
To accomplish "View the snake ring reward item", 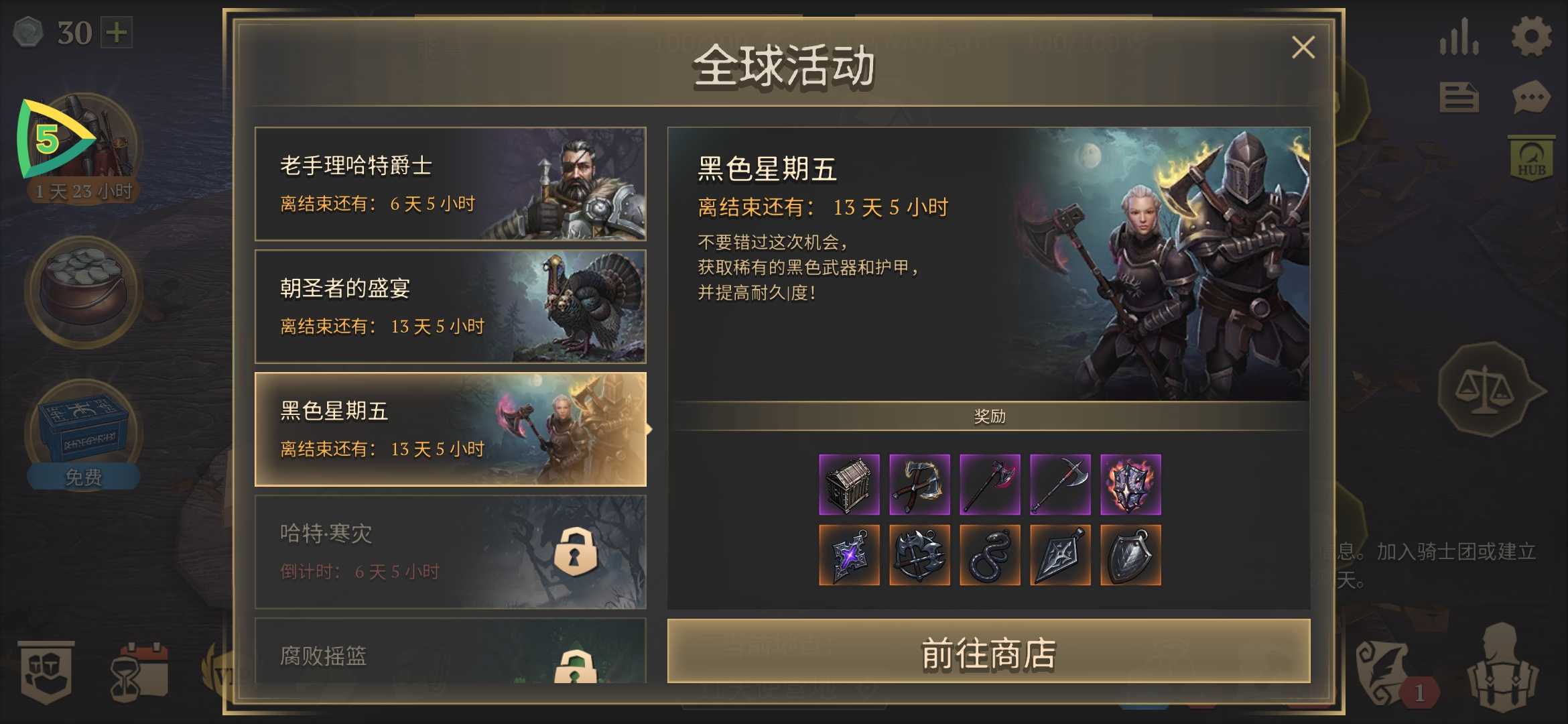I will [x=990, y=555].
